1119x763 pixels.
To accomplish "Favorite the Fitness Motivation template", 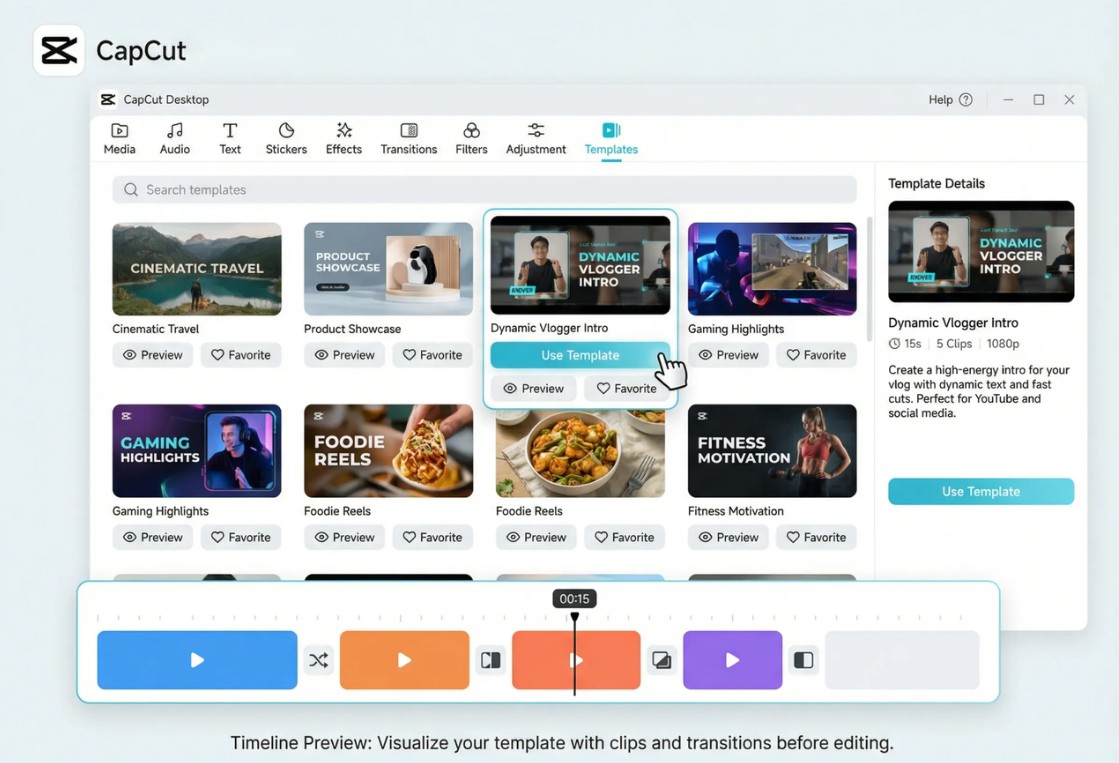I will (816, 537).
